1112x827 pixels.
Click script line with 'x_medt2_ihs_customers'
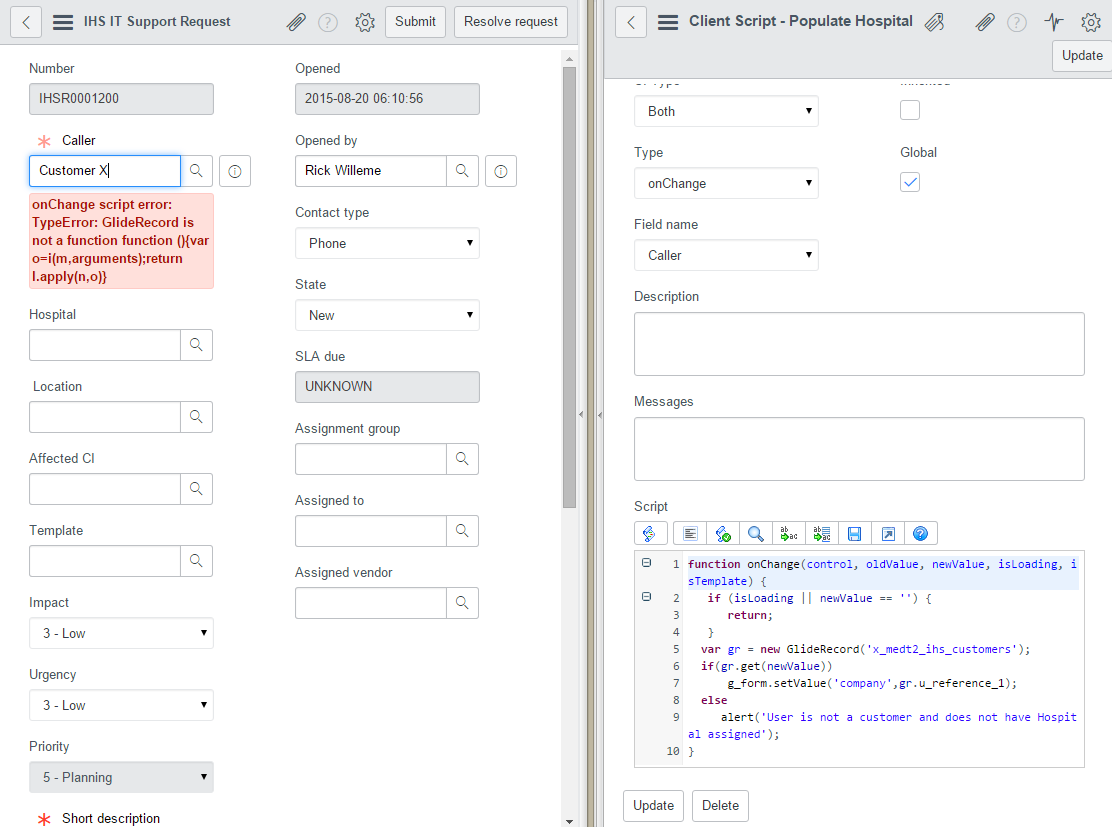coord(865,649)
